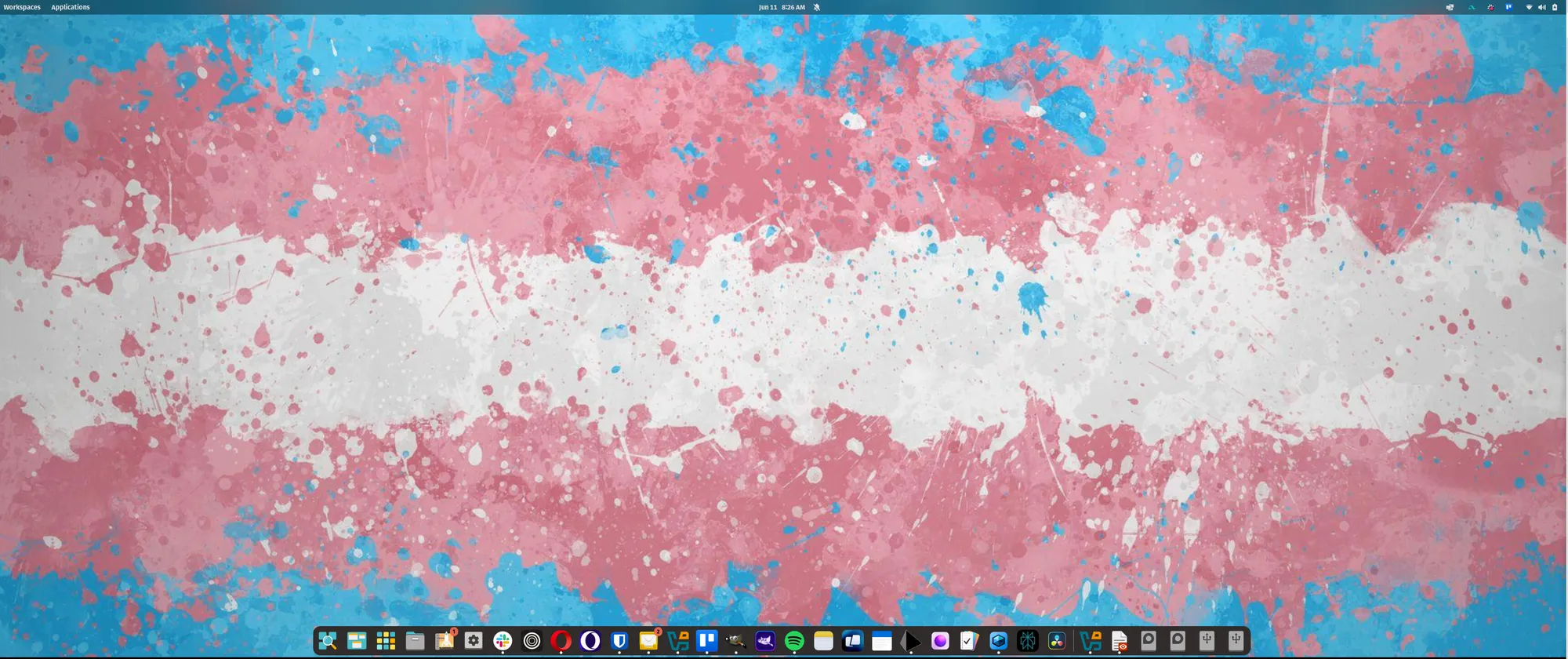Toggle the notifications bell in top bar
The height and width of the screenshot is (659, 1568).
pyautogui.click(x=816, y=7)
